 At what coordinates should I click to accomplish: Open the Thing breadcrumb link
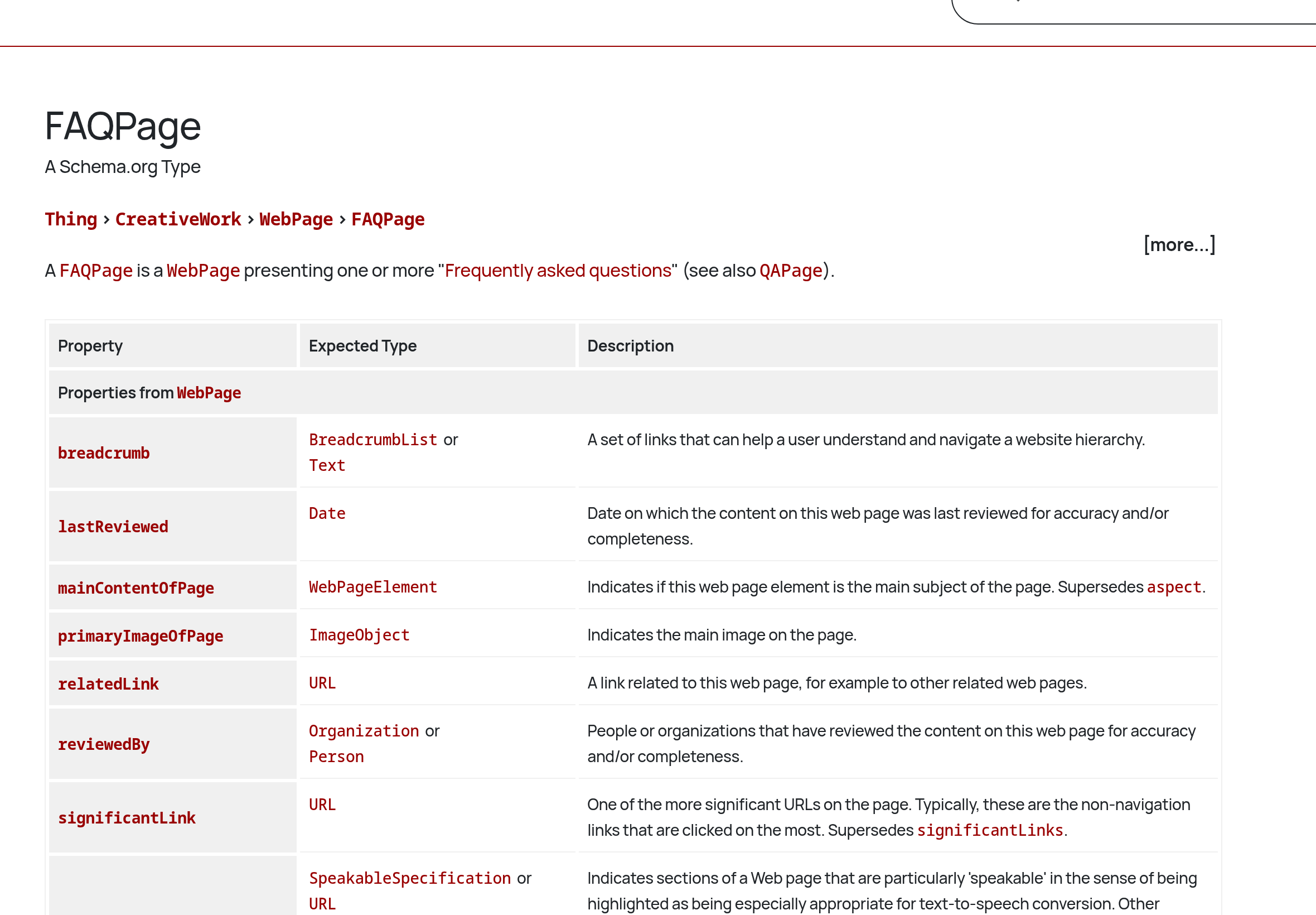[70, 219]
